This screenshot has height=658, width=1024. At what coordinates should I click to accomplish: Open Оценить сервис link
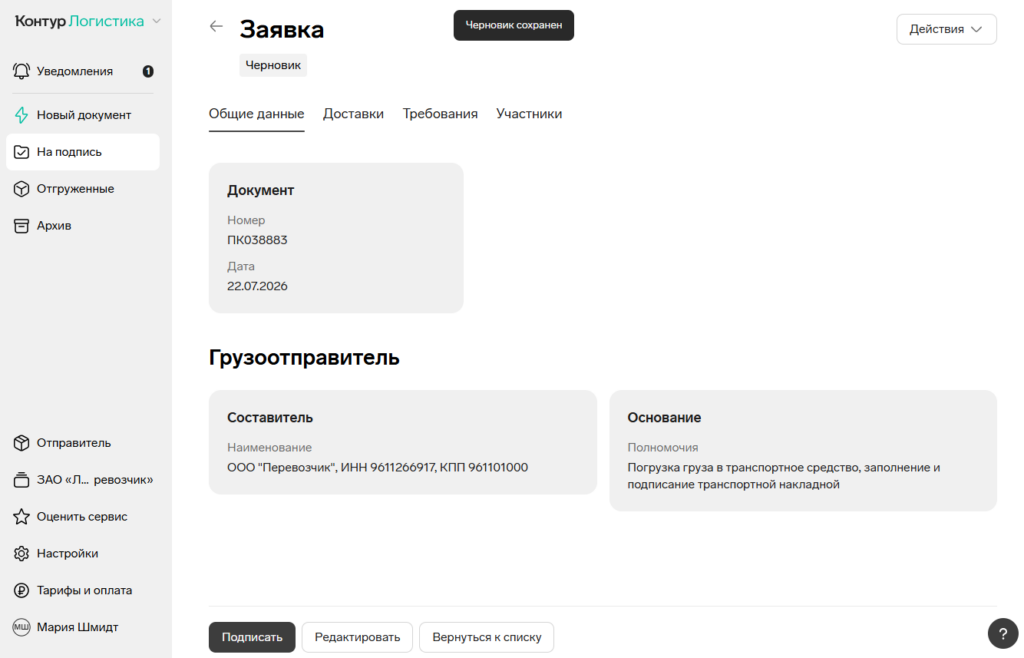coord(83,516)
